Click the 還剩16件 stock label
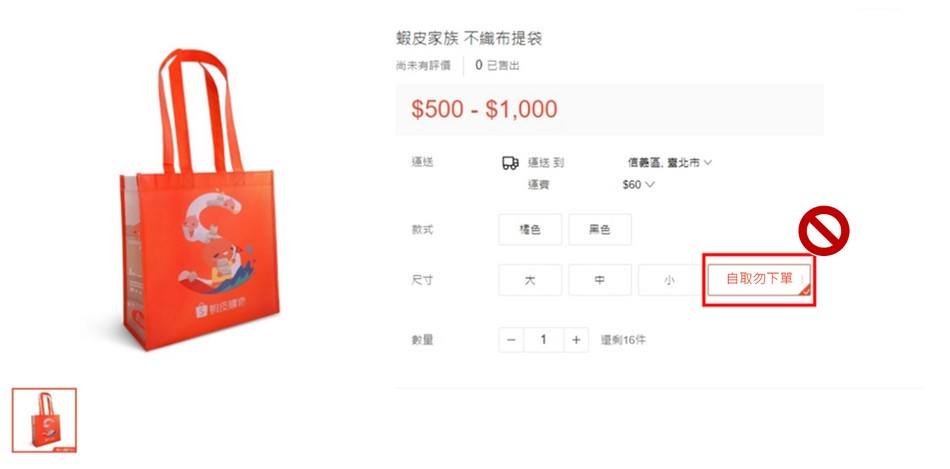 [623, 340]
